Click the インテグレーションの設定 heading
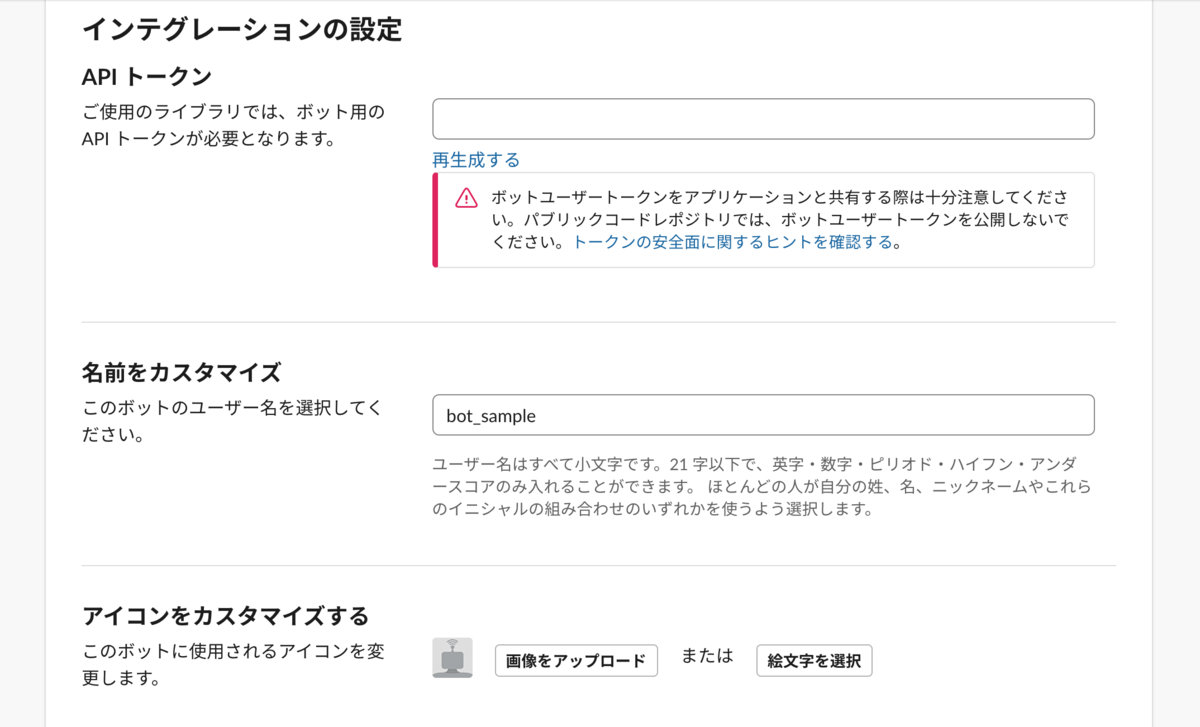1200x727 pixels. 242,29
